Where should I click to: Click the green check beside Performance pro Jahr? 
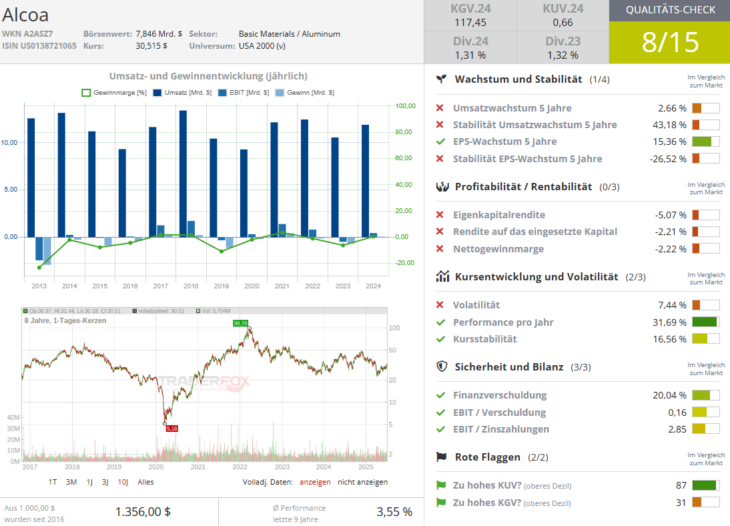[440, 322]
